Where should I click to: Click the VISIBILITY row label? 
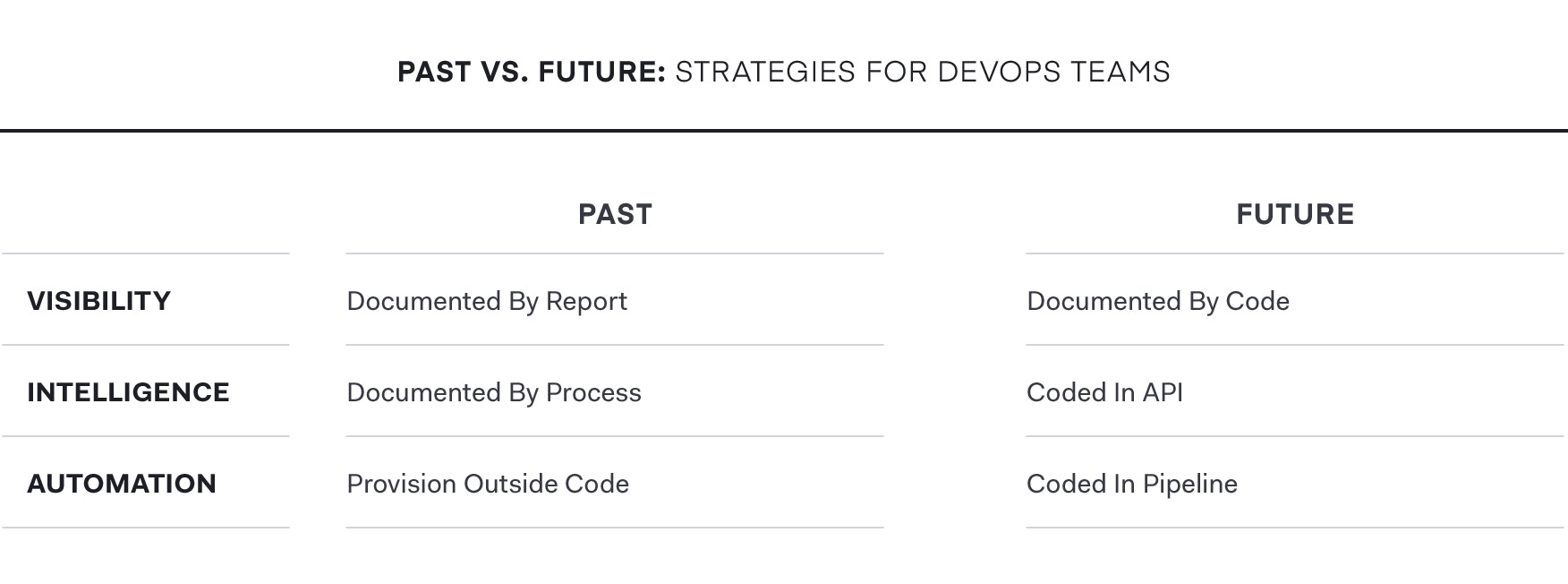(x=98, y=301)
